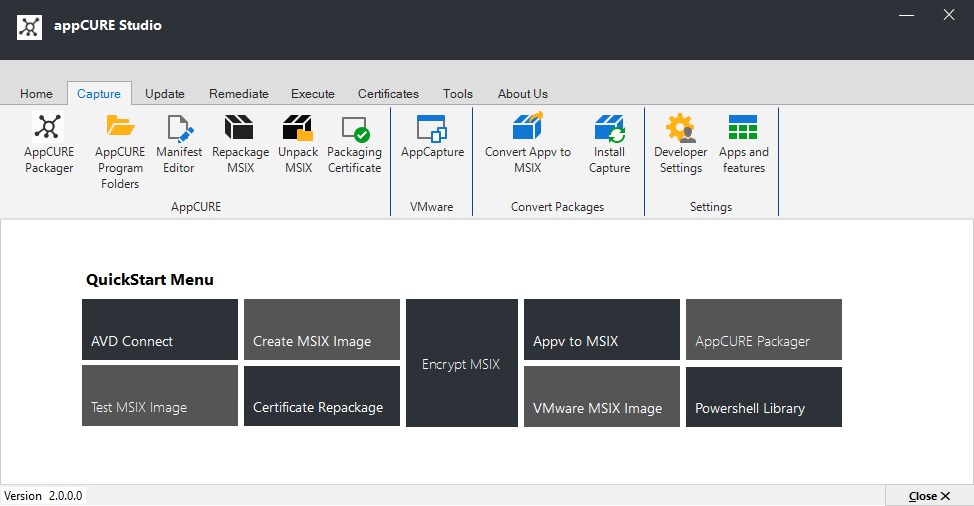
Task: Select the Repackage MSIX tool
Action: [x=240, y=143]
